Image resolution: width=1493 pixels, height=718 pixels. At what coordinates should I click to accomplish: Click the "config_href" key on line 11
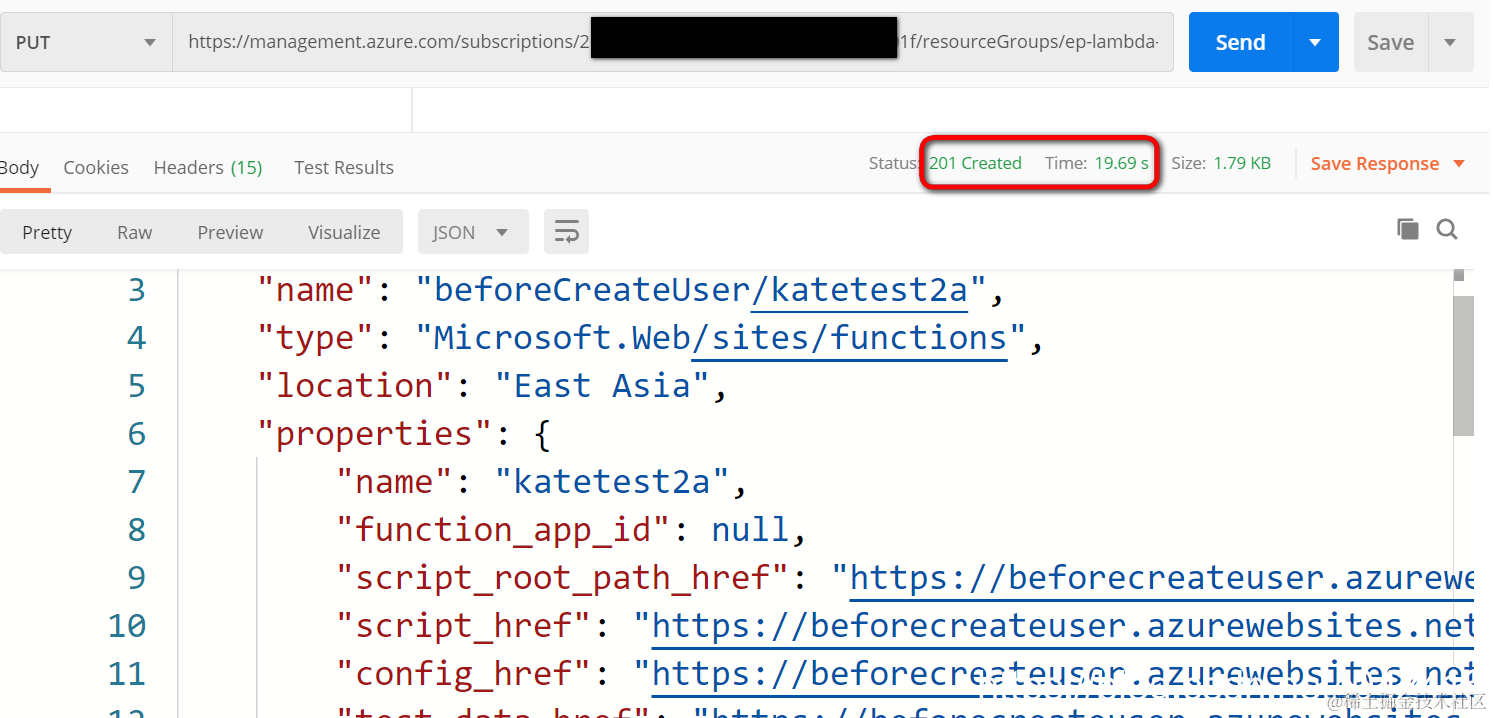[x=464, y=674]
